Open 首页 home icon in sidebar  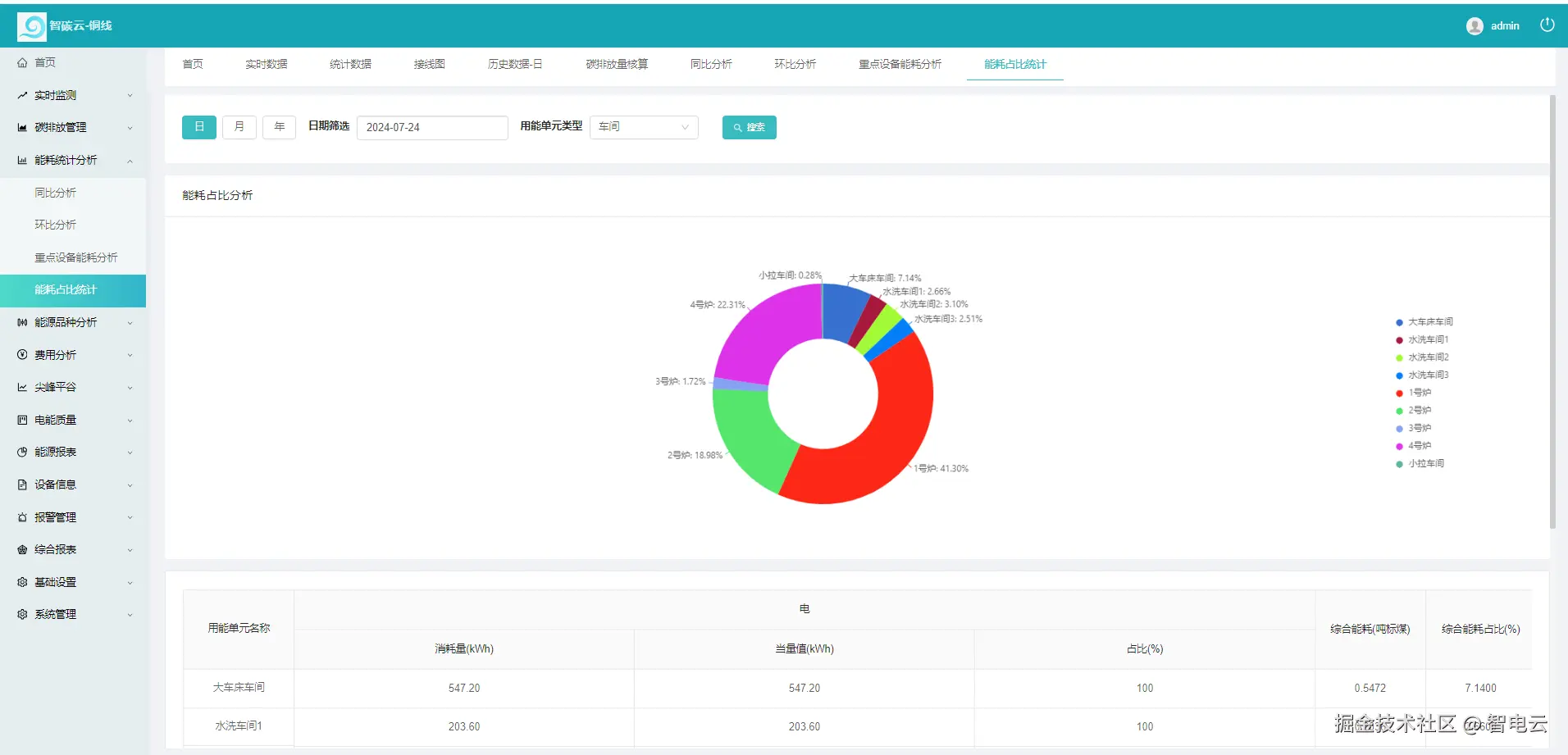click(x=22, y=62)
